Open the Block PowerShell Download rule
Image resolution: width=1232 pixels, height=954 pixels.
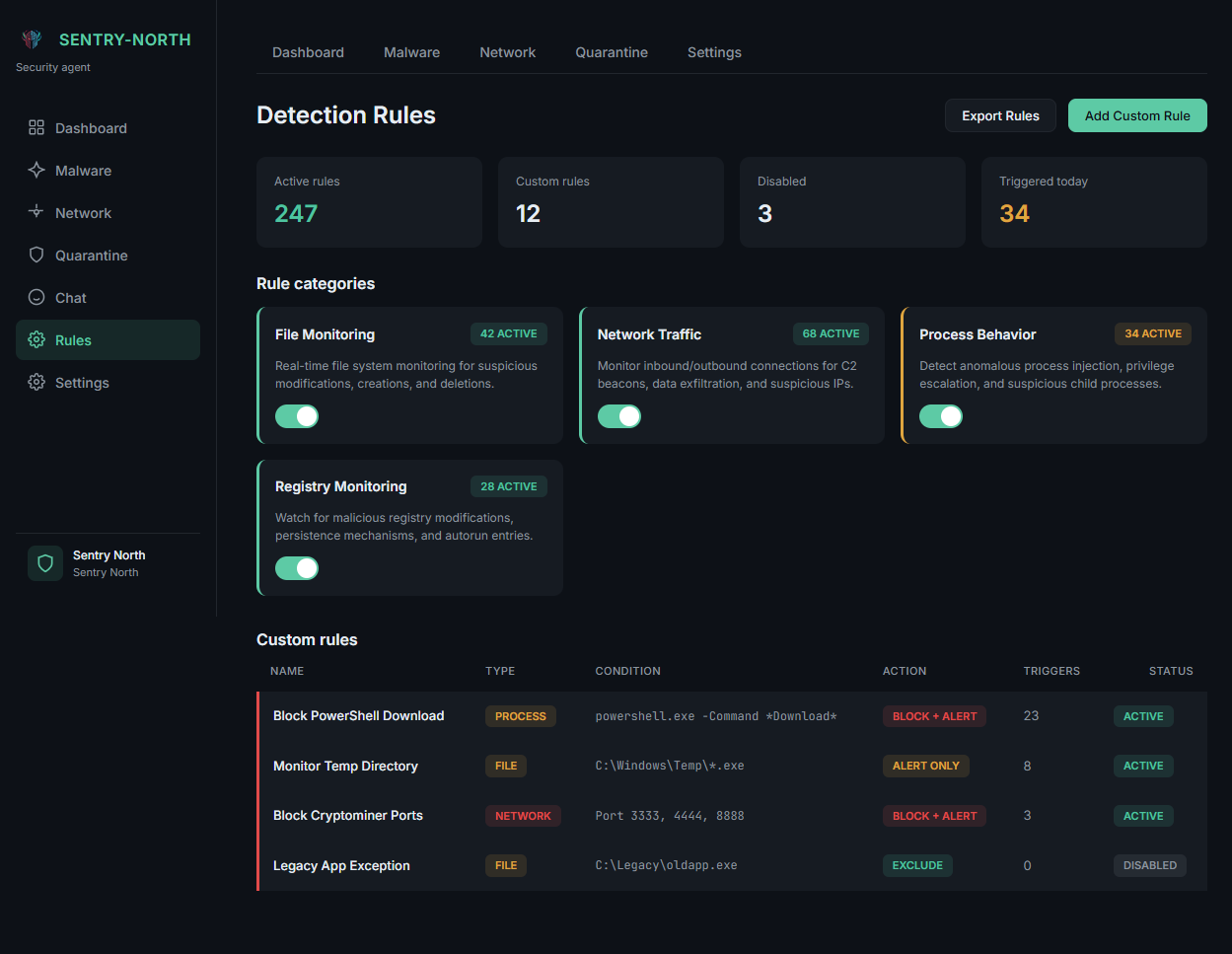[358, 716]
